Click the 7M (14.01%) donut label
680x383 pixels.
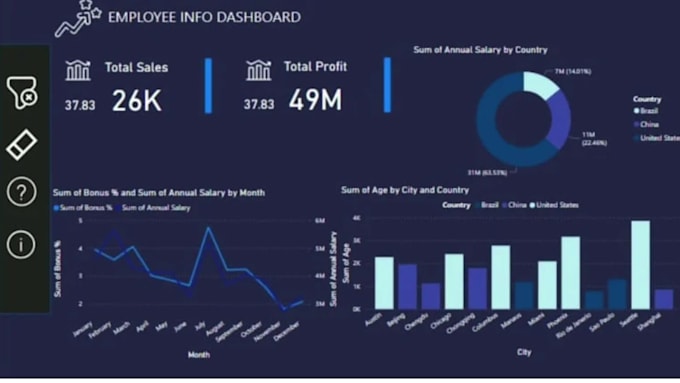pos(572,72)
